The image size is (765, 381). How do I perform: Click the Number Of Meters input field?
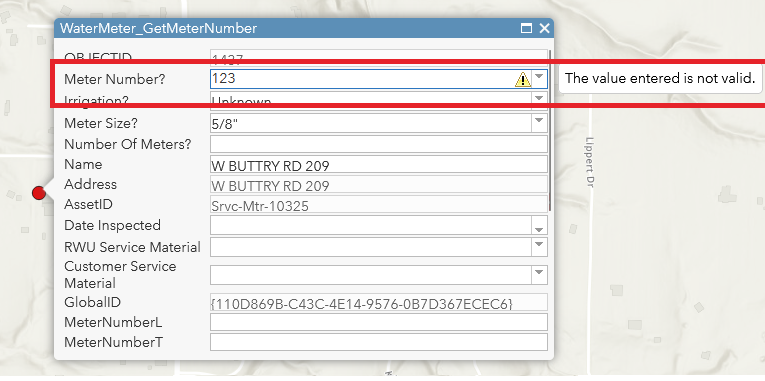click(379, 144)
